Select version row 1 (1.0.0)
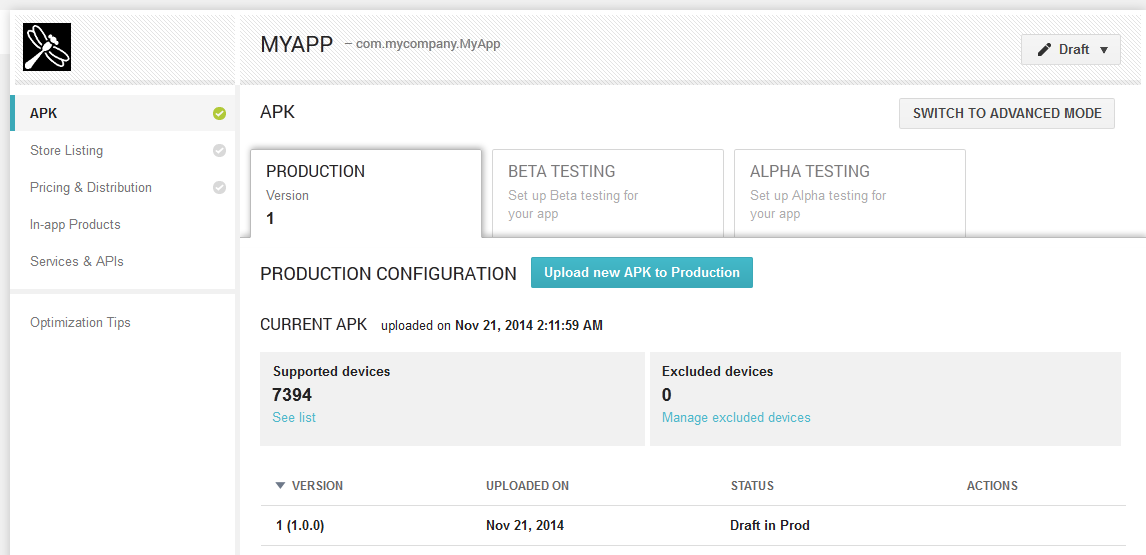The width and height of the screenshot is (1146, 555). pos(693,525)
